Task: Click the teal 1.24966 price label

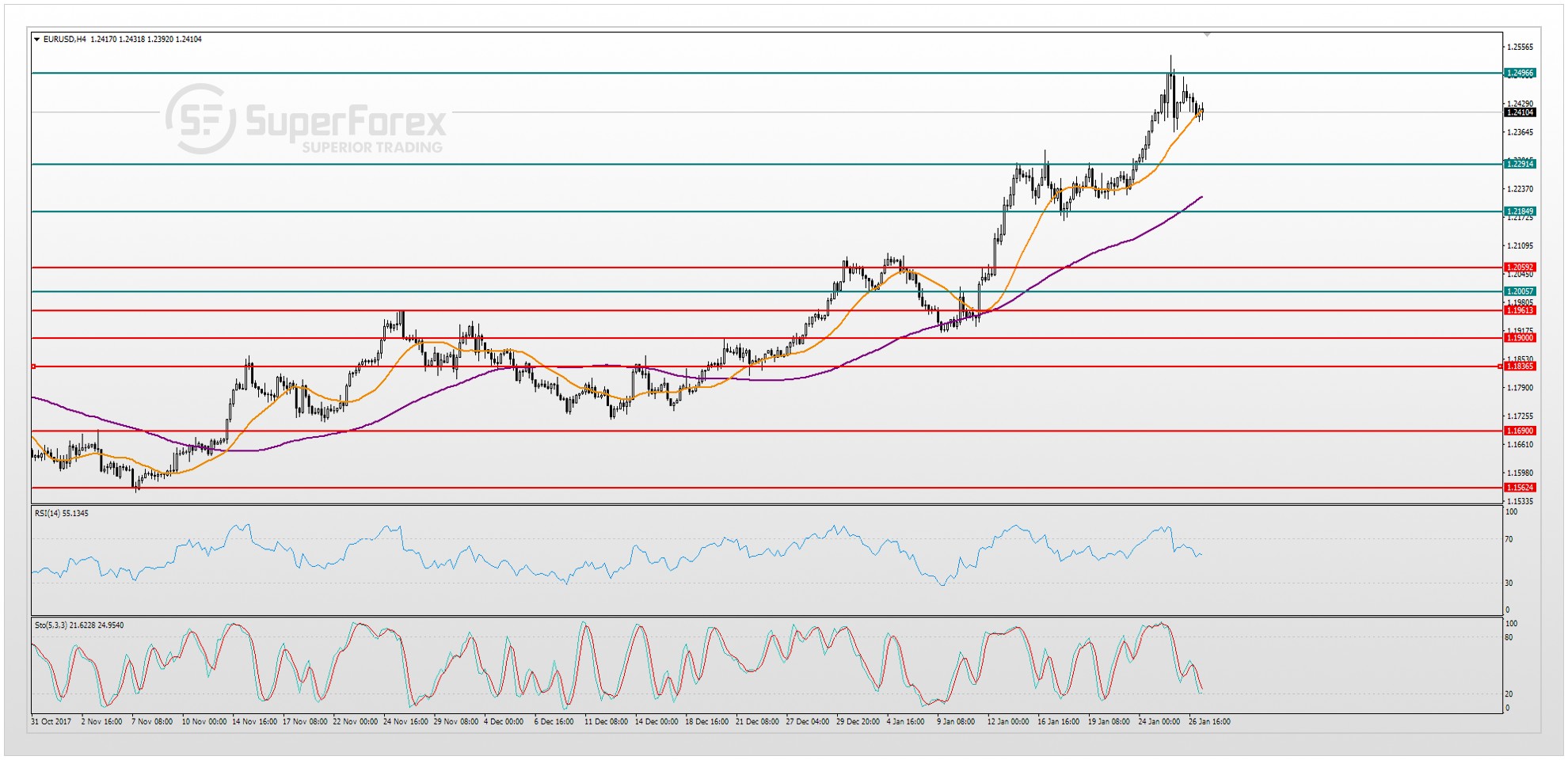Action: point(1520,73)
